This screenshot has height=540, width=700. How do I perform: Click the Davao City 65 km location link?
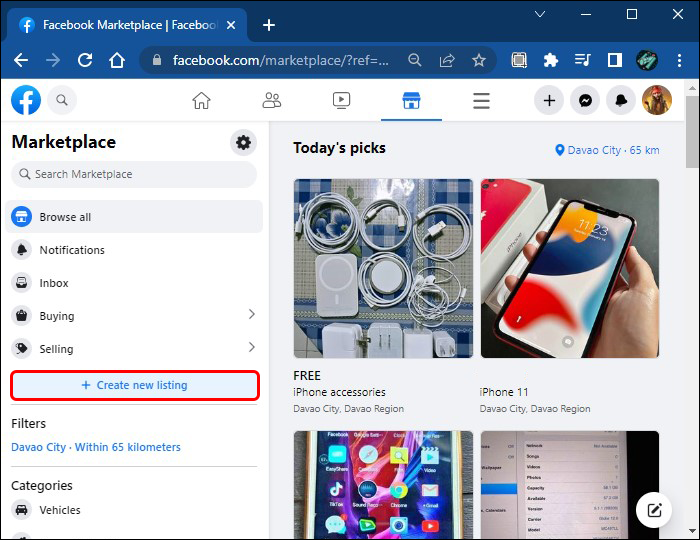pyautogui.click(x=607, y=150)
